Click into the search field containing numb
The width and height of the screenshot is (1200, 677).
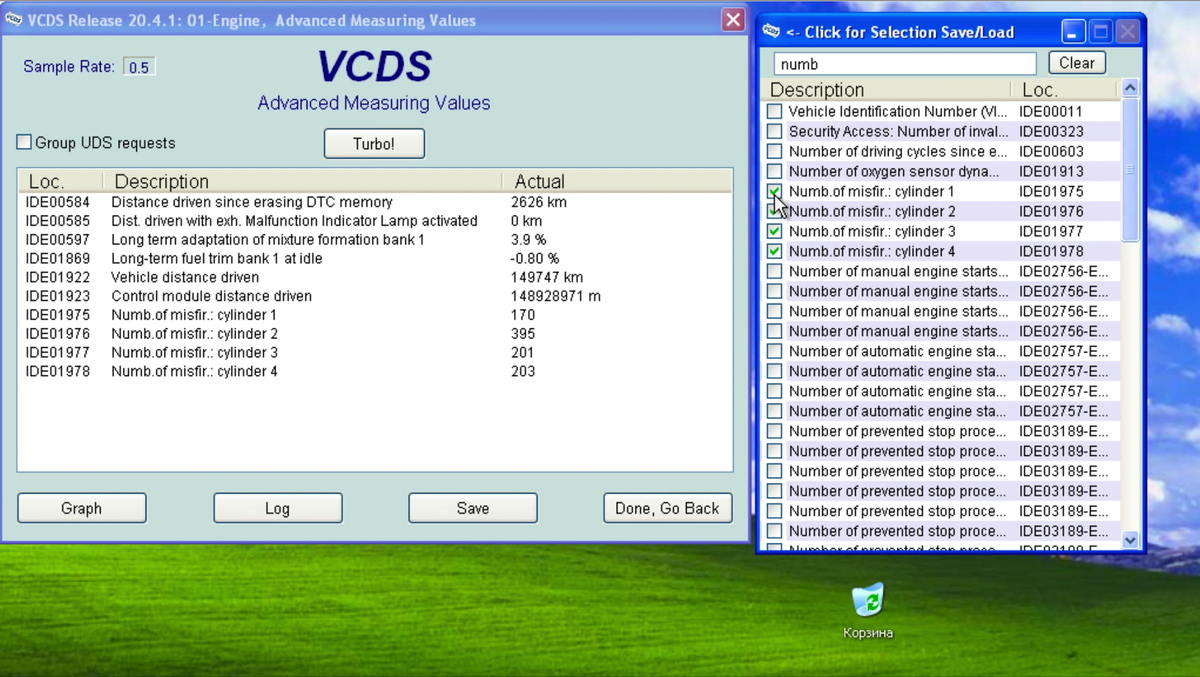pyautogui.click(x=905, y=63)
